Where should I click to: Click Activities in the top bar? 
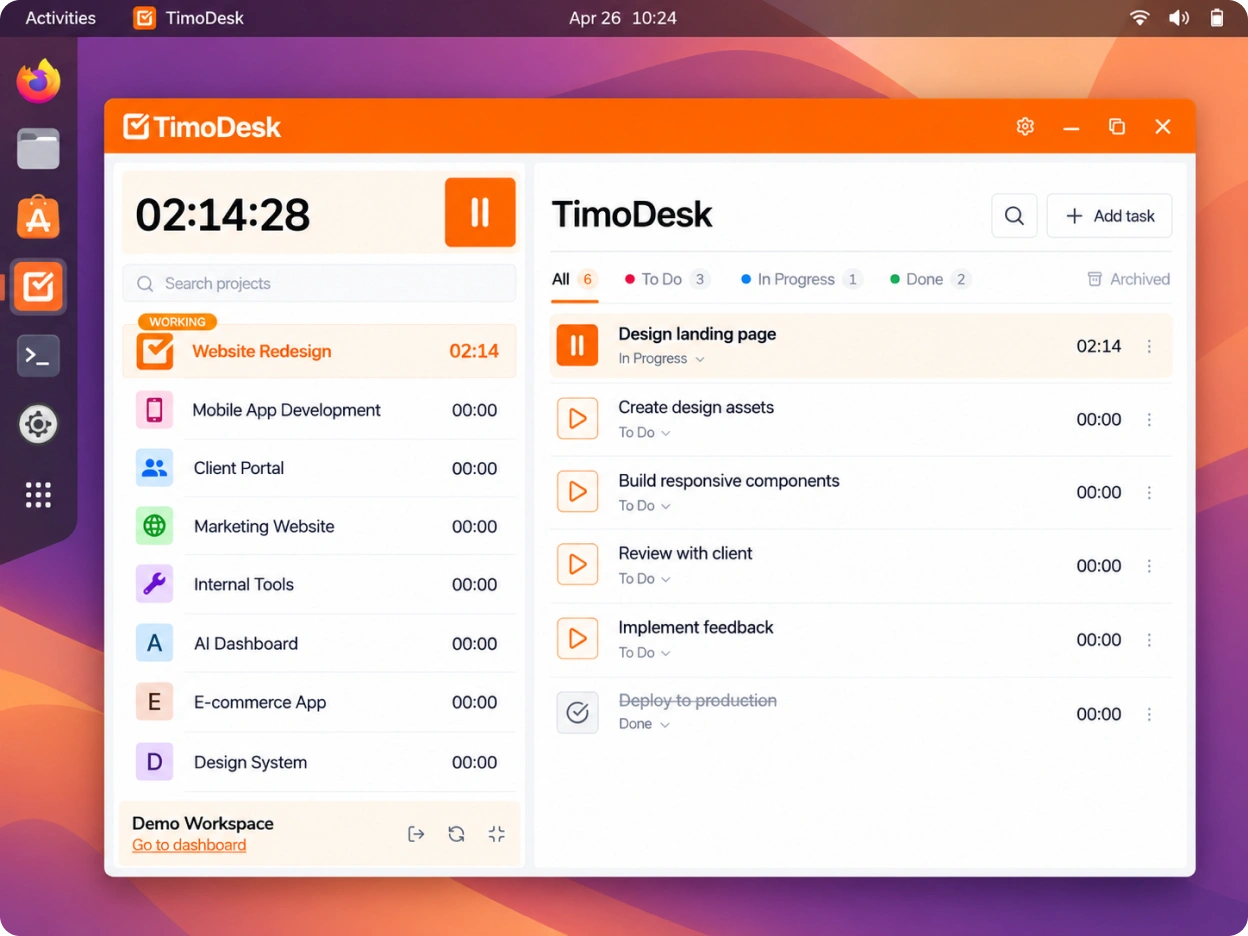(x=61, y=18)
